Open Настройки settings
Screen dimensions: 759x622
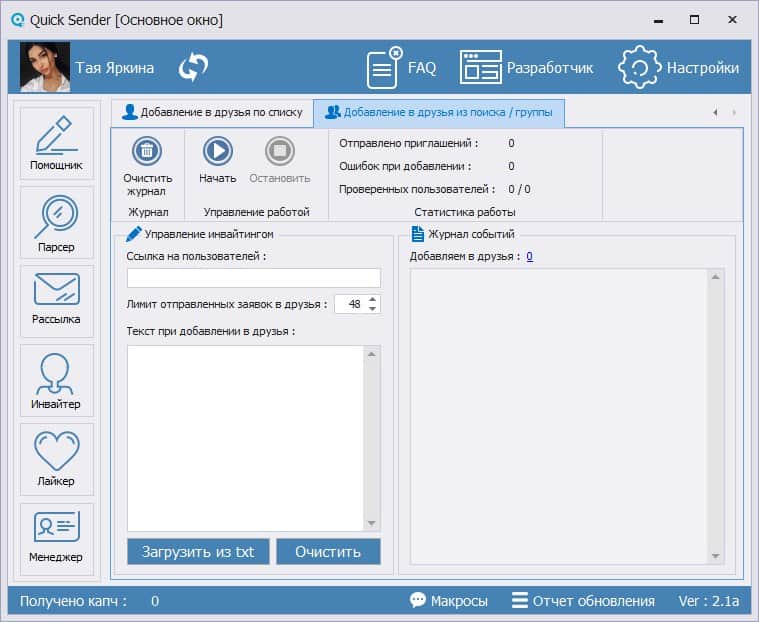678,68
